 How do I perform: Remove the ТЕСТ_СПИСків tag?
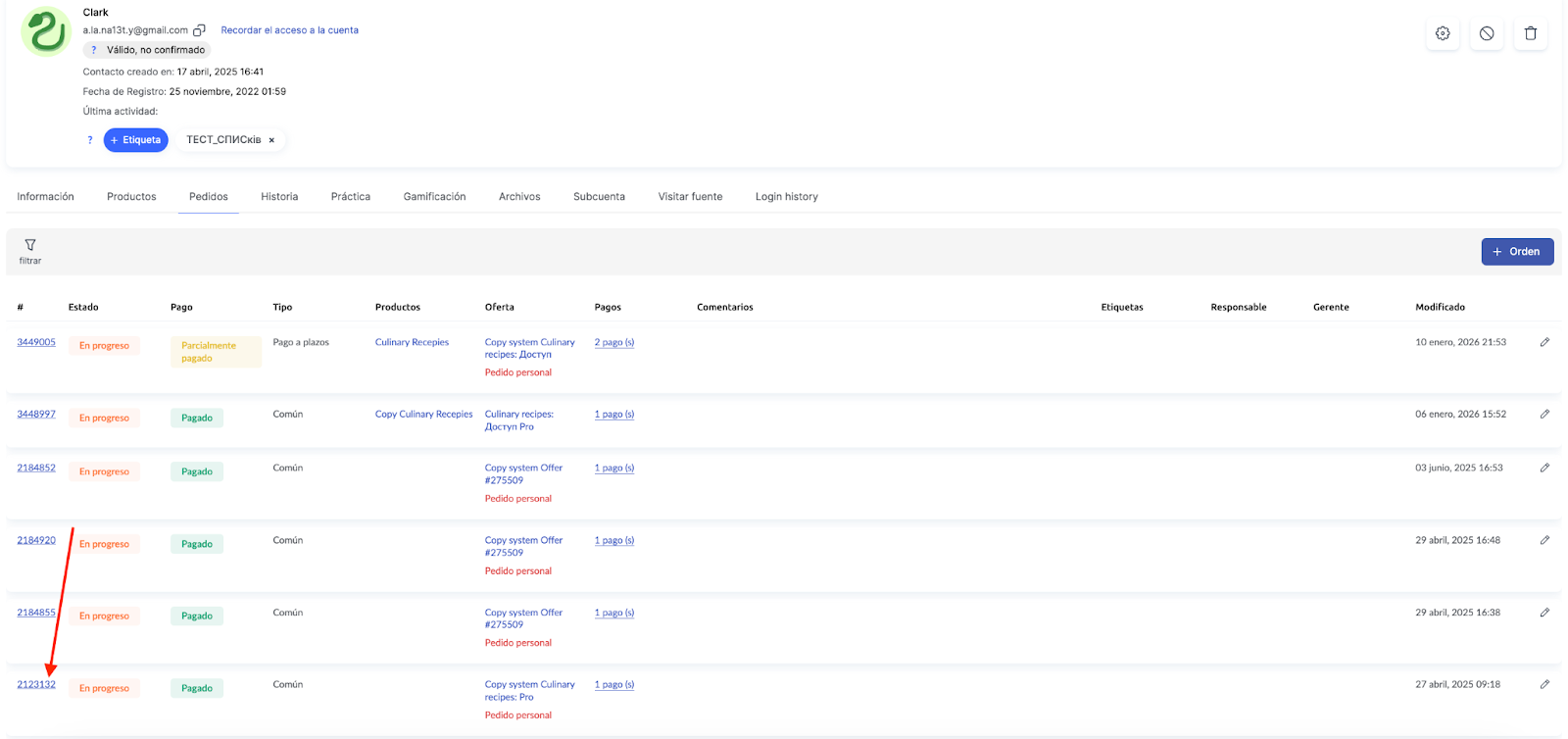click(271, 140)
